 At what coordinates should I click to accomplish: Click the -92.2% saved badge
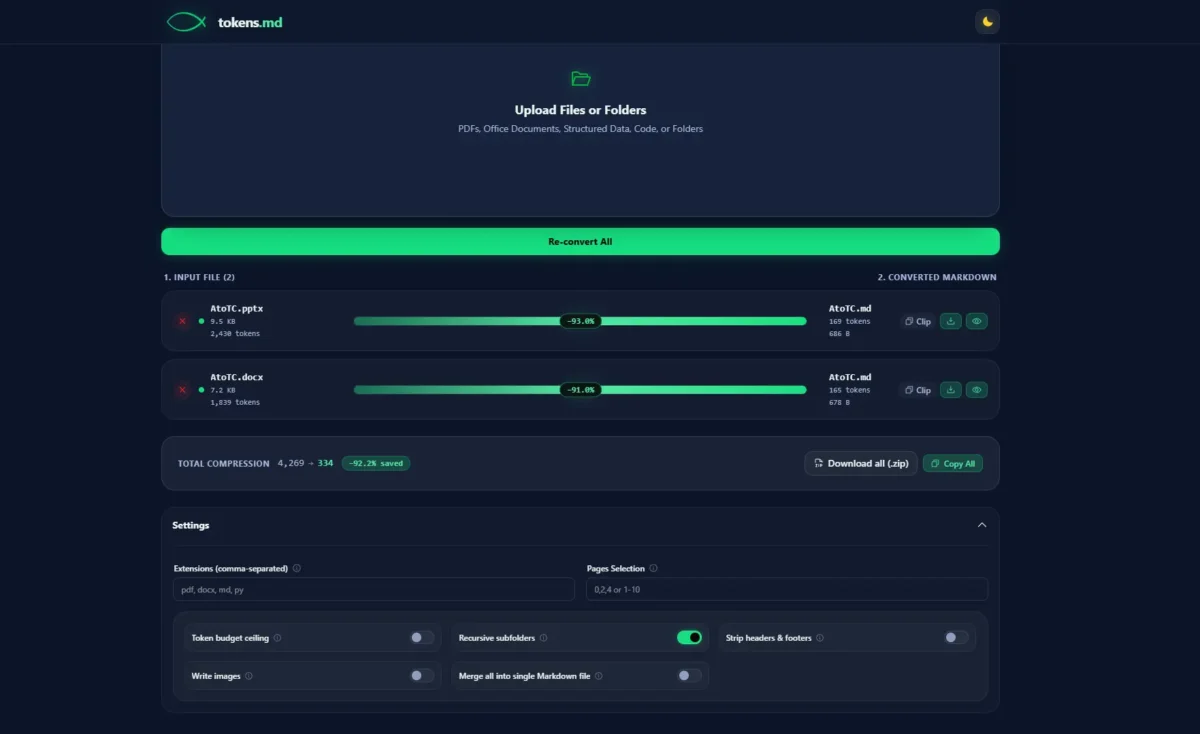click(376, 463)
